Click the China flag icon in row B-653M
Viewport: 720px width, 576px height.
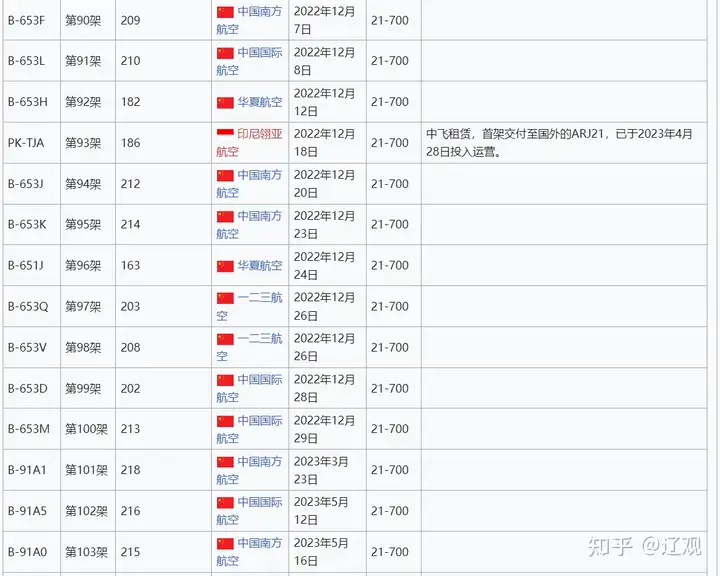tap(225, 421)
